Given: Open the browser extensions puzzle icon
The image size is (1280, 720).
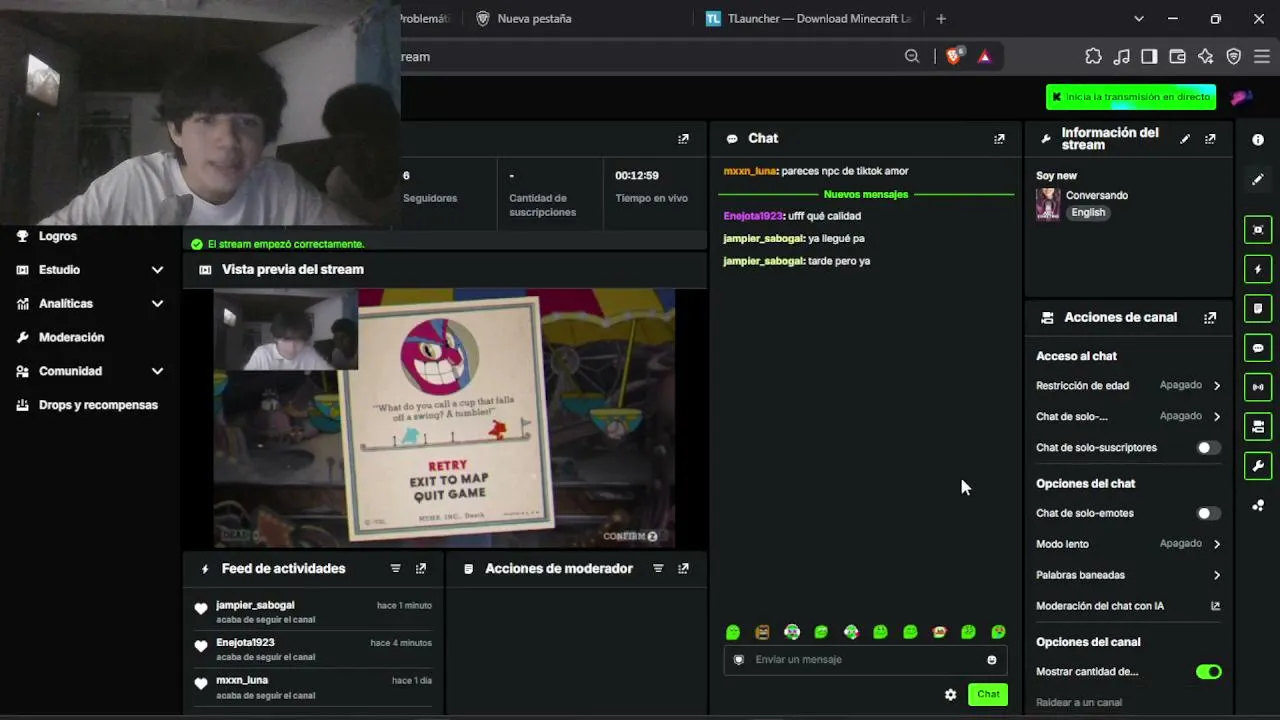Looking at the screenshot, I should pos(1093,57).
